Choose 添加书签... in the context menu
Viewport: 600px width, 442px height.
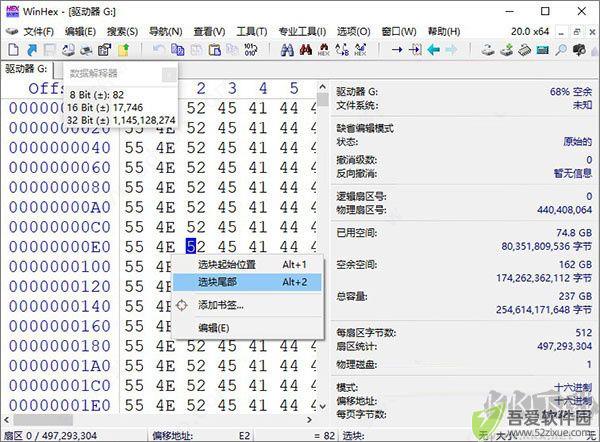(247, 305)
